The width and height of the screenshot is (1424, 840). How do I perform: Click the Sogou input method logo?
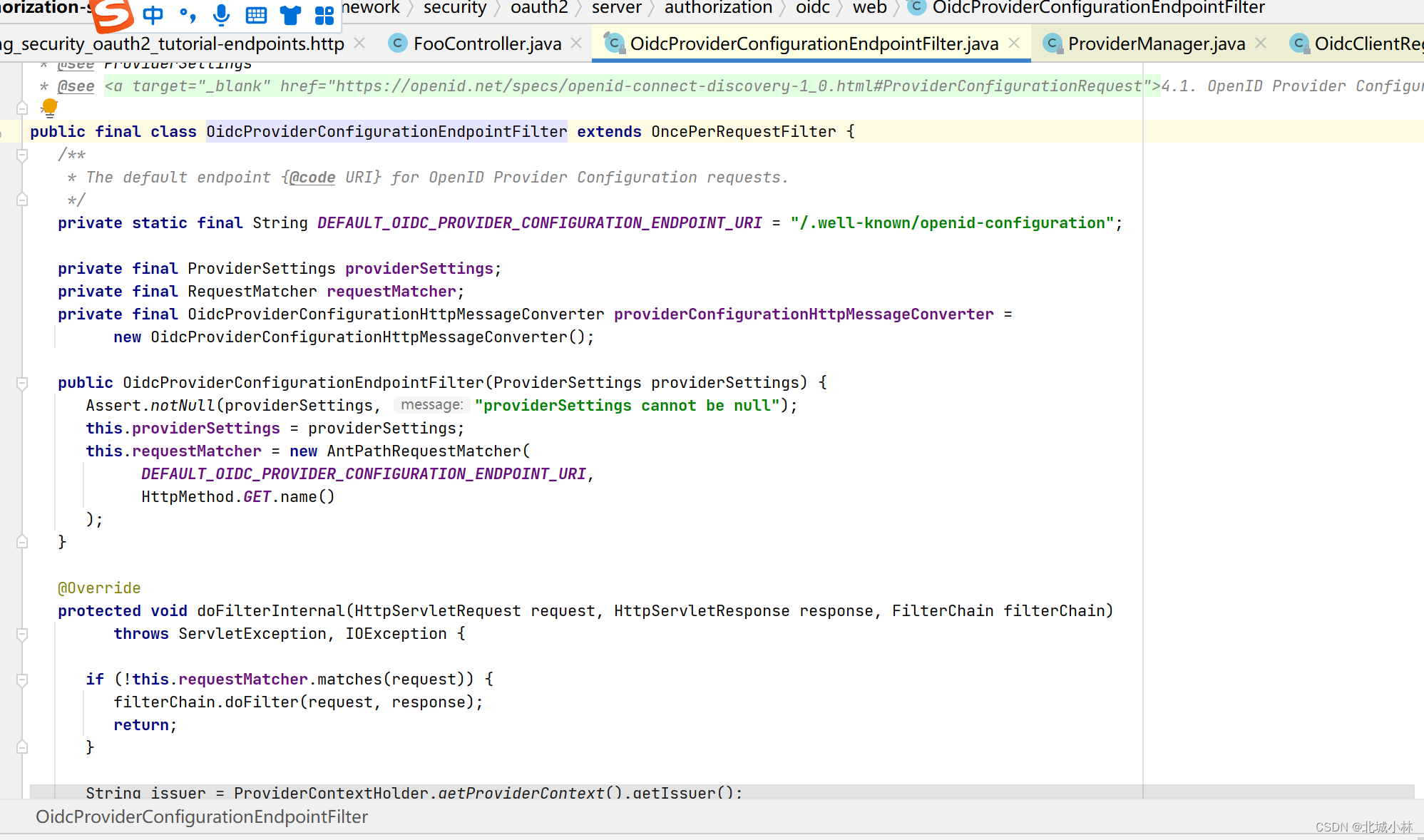pos(111,16)
